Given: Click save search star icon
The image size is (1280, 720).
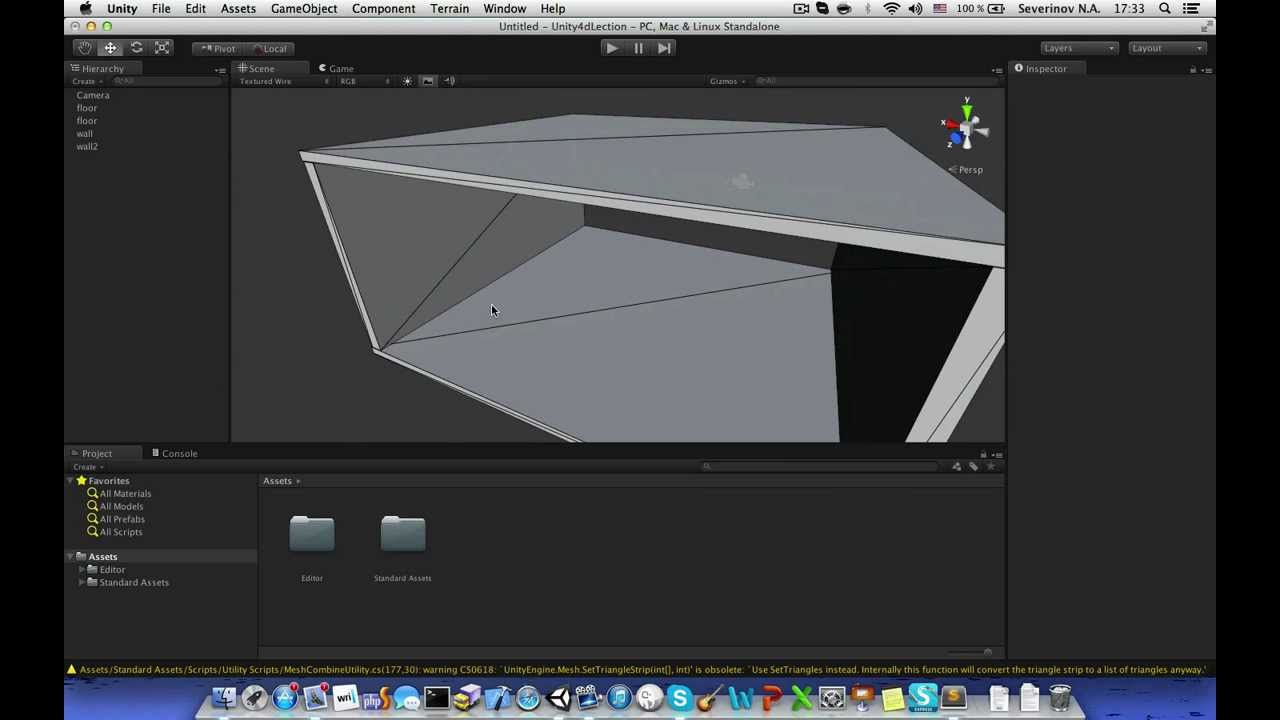Looking at the screenshot, I should [x=991, y=467].
